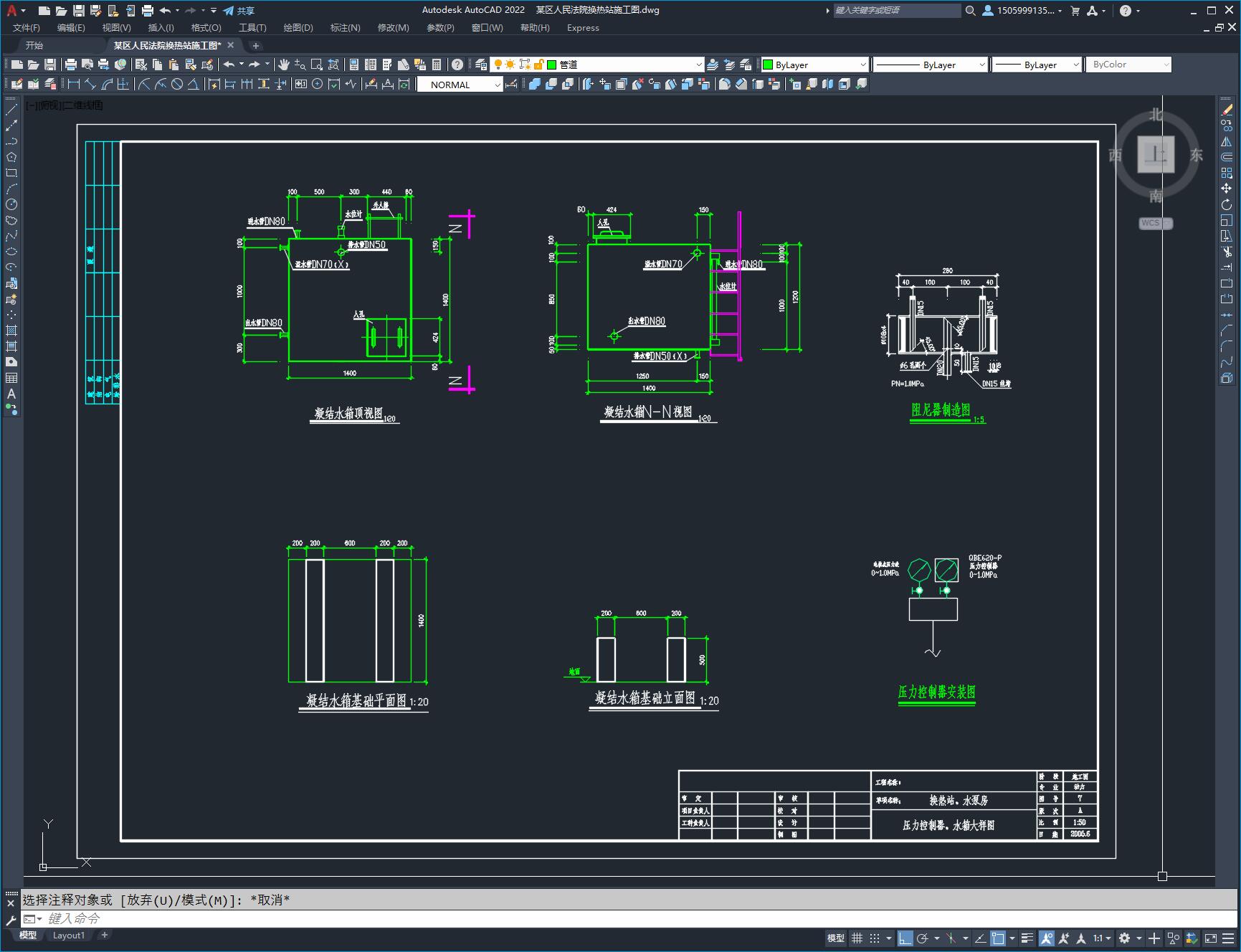Click the Linear dimension tool
This screenshot has width=1241, height=952.
[x=73, y=85]
